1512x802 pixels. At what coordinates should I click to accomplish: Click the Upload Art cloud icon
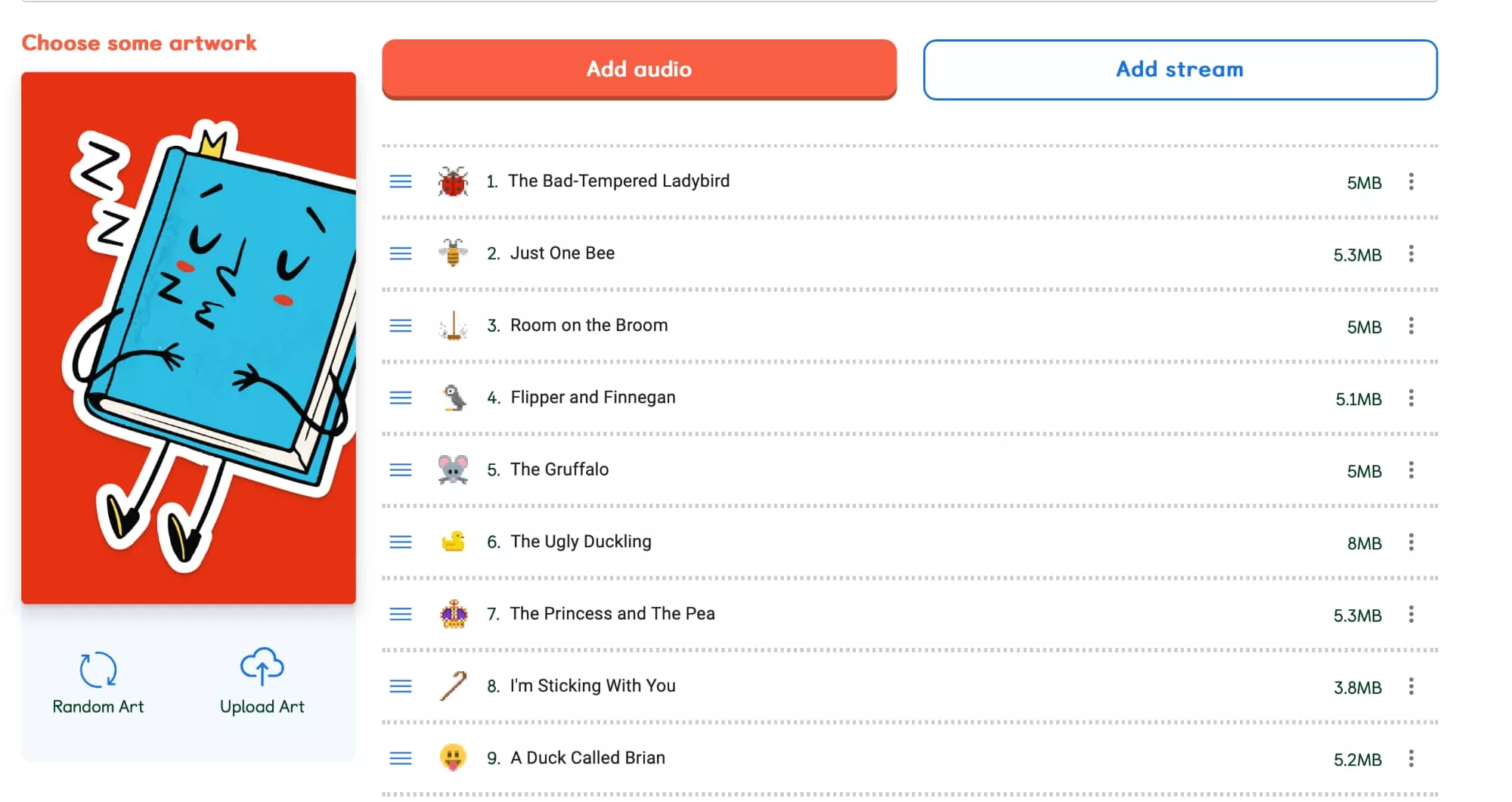[x=262, y=667]
